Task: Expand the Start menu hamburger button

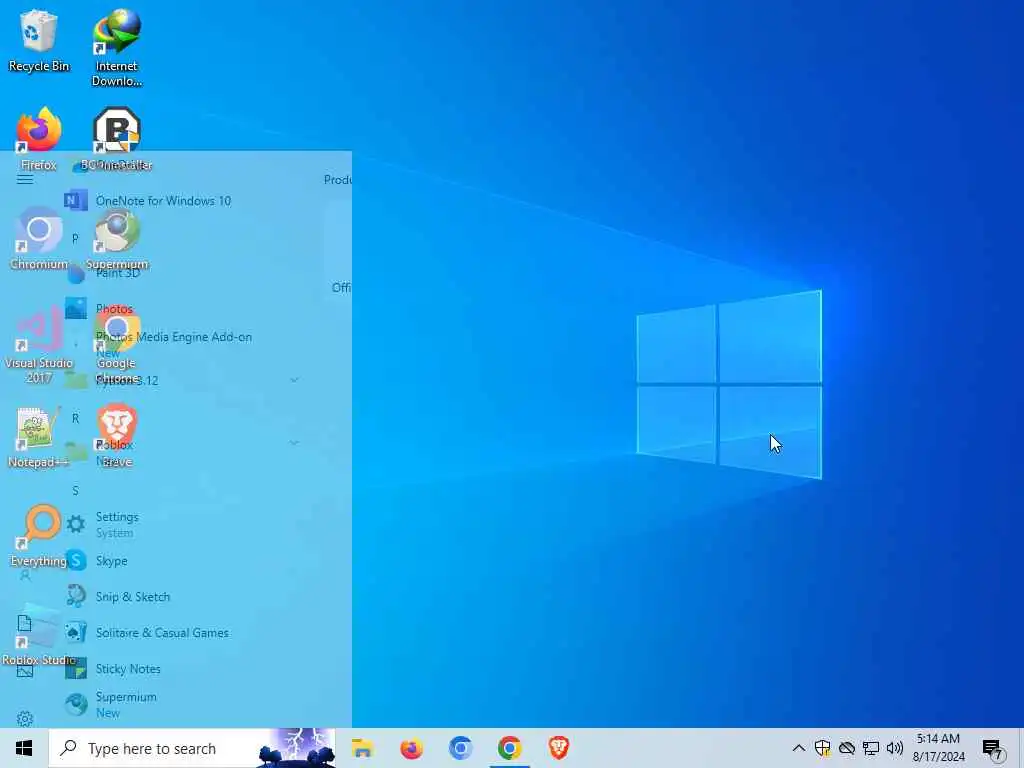Action: tap(25, 179)
